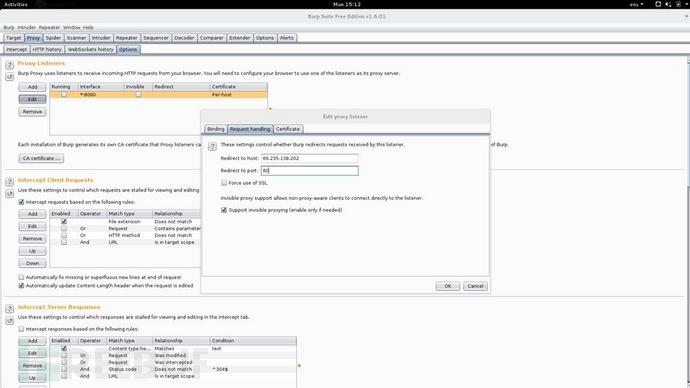Enable Intercept responses based on following rules

[x=21, y=329]
